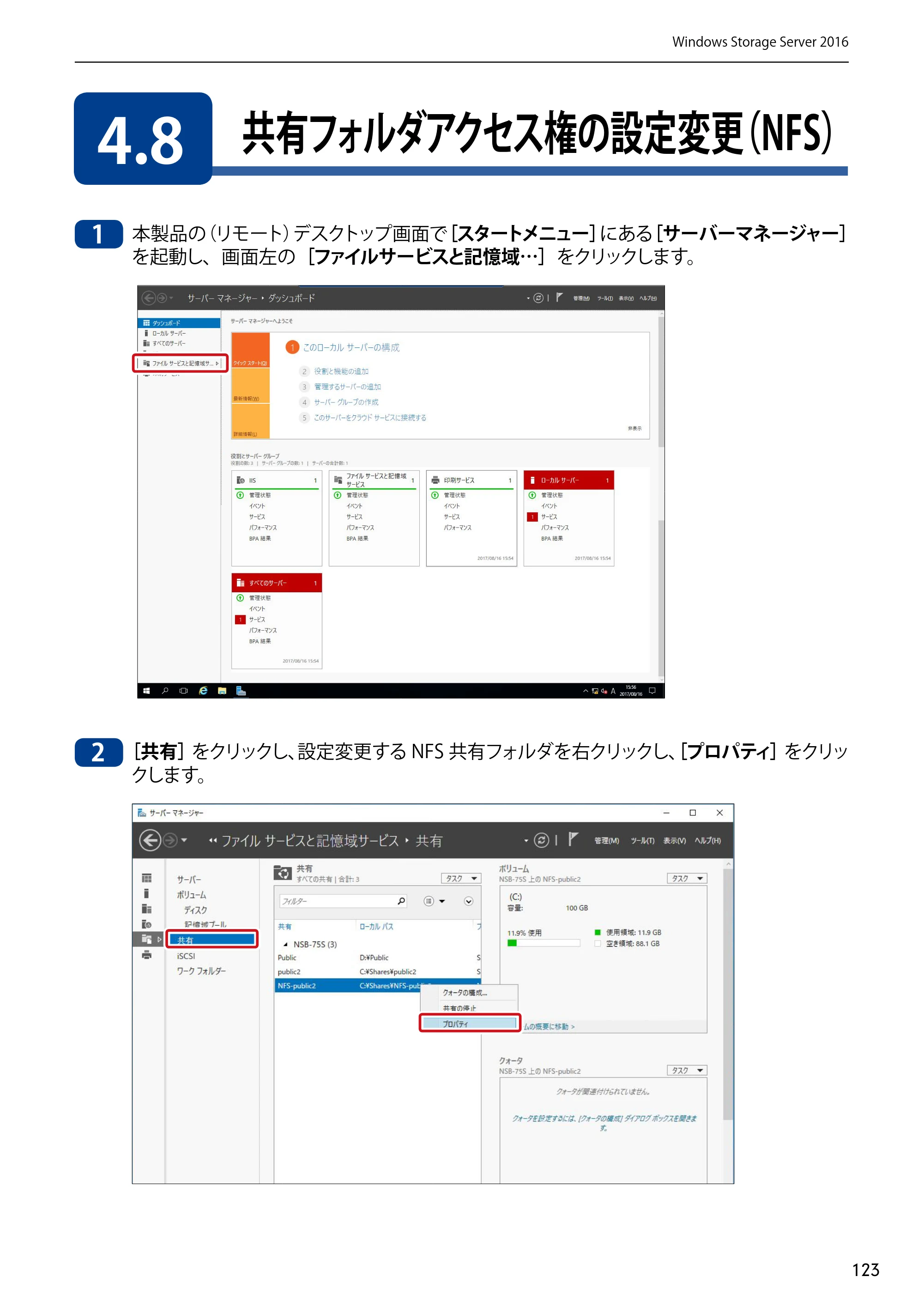This screenshot has width=924, height=1307.
Task: Select 共有 in the left navigation pane
Action: pyautogui.click(x=211, y=939)
